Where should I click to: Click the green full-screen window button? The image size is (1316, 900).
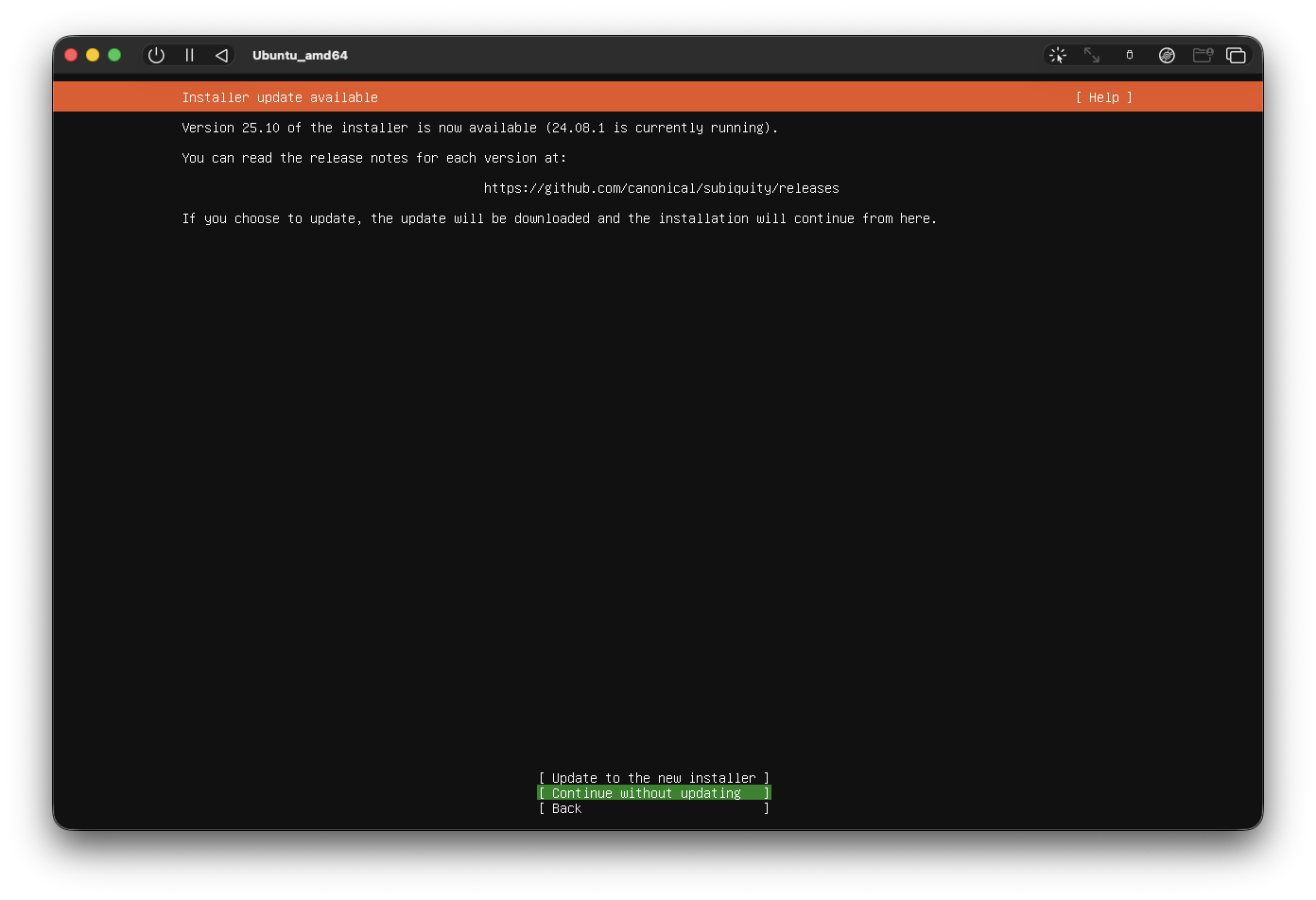[114, 55]
